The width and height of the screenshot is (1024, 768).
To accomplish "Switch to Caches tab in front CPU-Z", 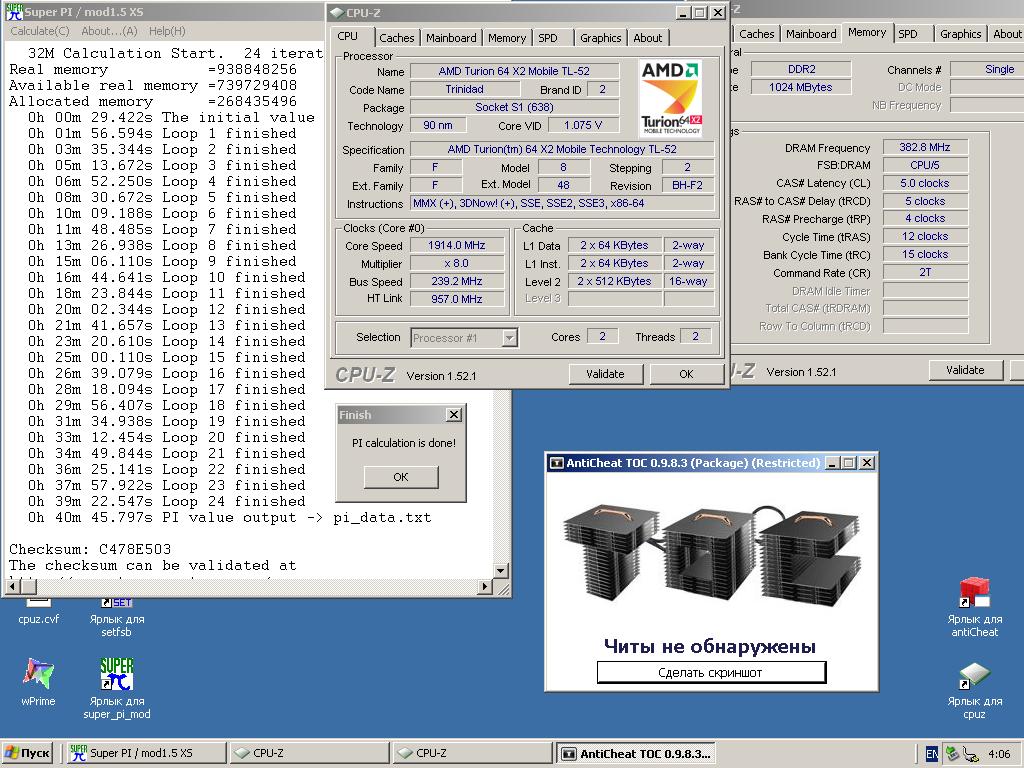I will coord(396,38).
